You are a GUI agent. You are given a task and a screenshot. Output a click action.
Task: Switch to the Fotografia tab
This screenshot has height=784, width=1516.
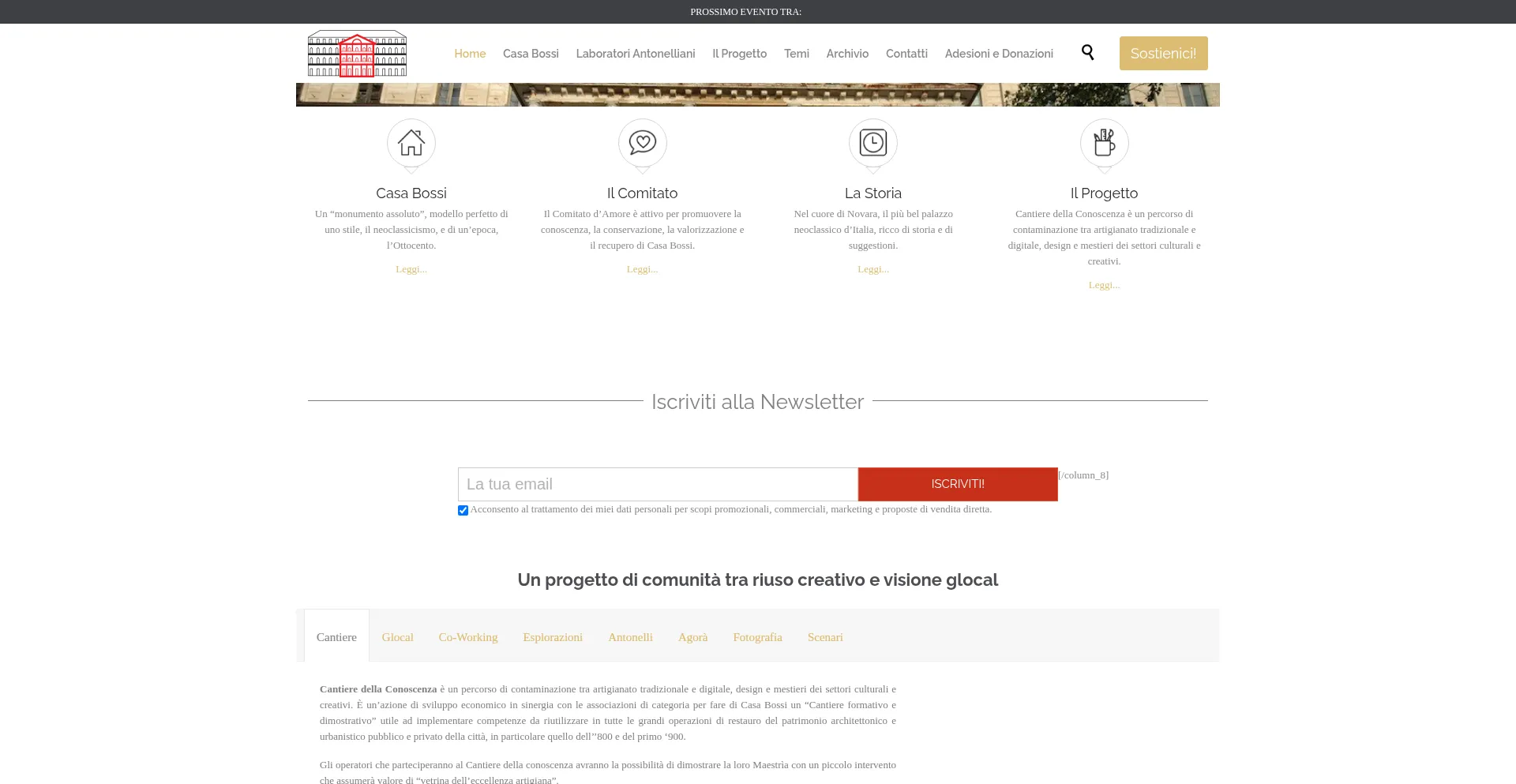click(x=756, y=636)
